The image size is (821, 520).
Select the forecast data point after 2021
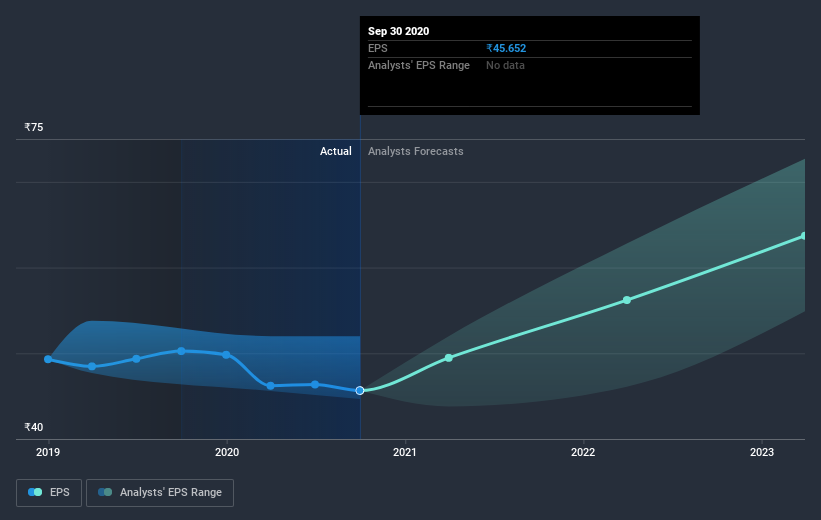(449, 358)
